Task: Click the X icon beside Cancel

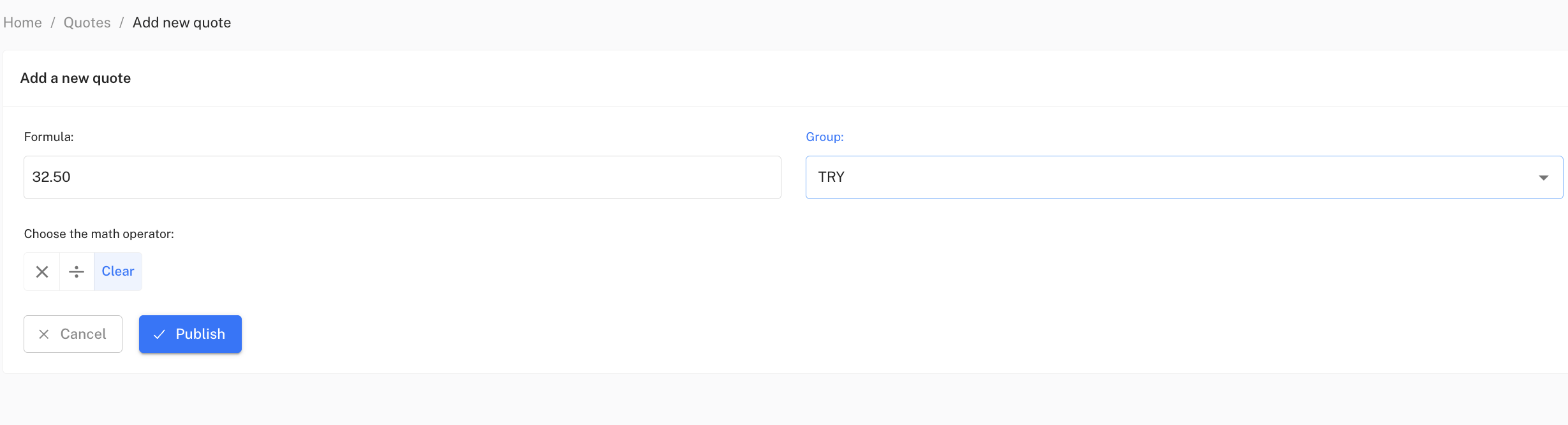Action: [44, 334]
